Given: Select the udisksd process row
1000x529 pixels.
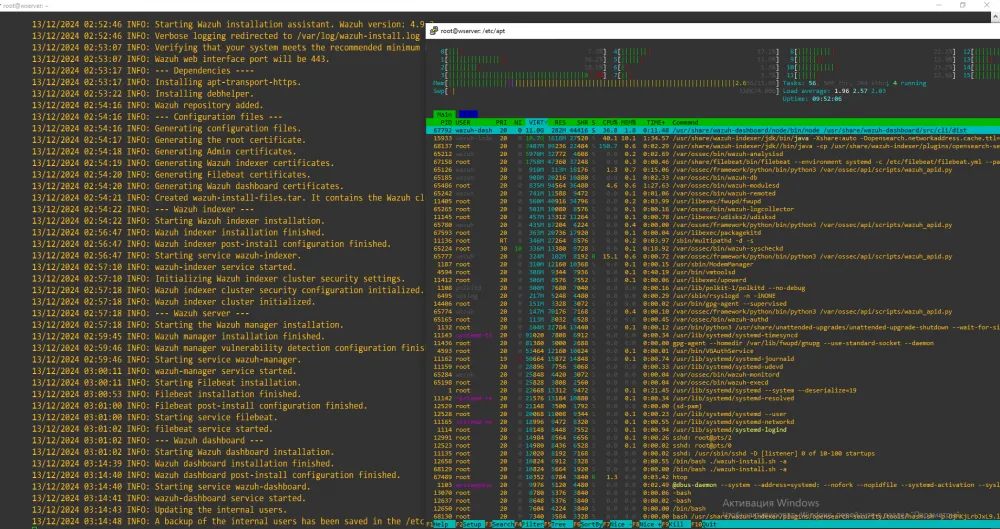Looking at the screenshot, I should (x=713, y=217).
